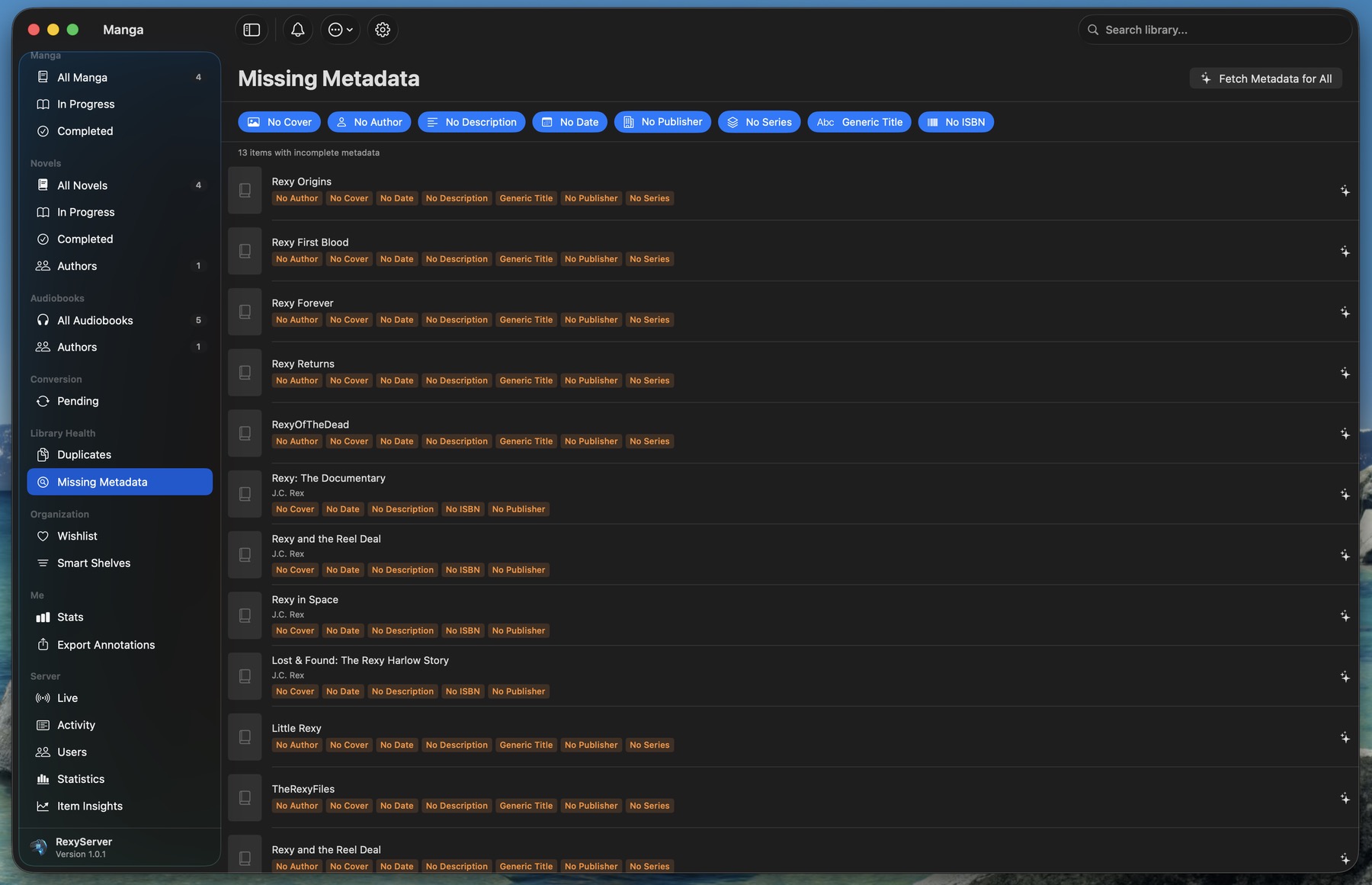Click the 13 items incomplete metadata count
The image size is (1372, 885).
tap(309, 153)
